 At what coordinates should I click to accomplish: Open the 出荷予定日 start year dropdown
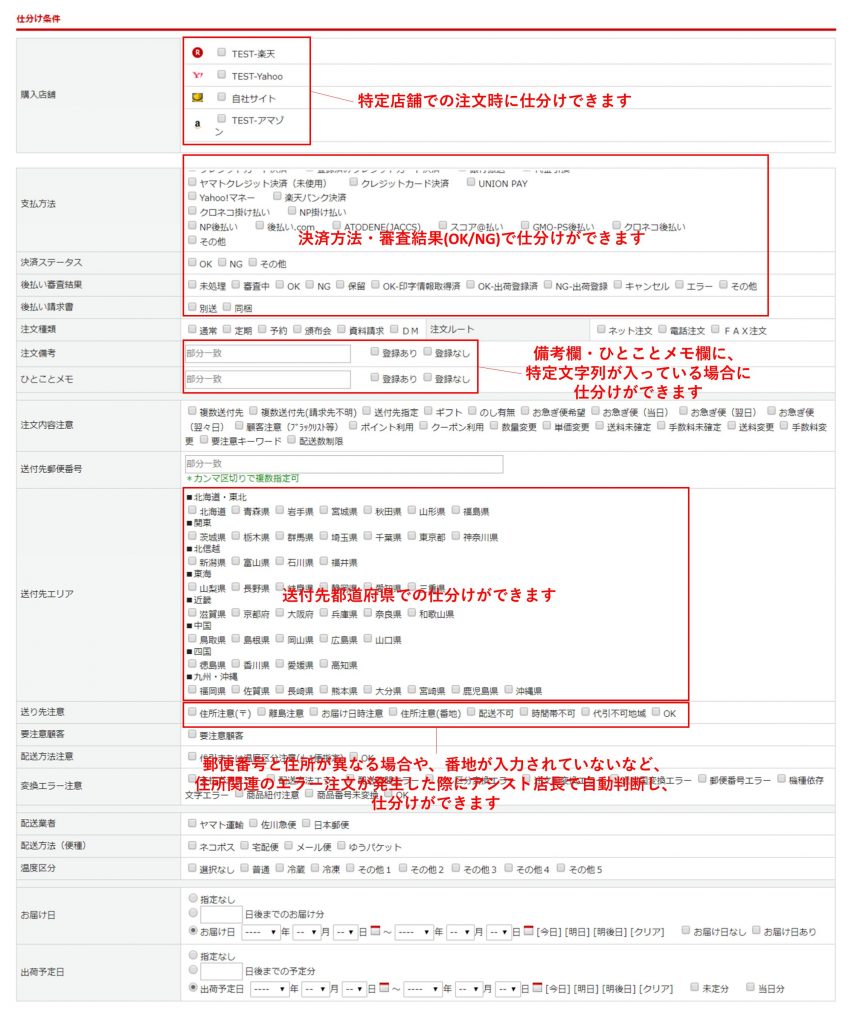click(270, 989)
